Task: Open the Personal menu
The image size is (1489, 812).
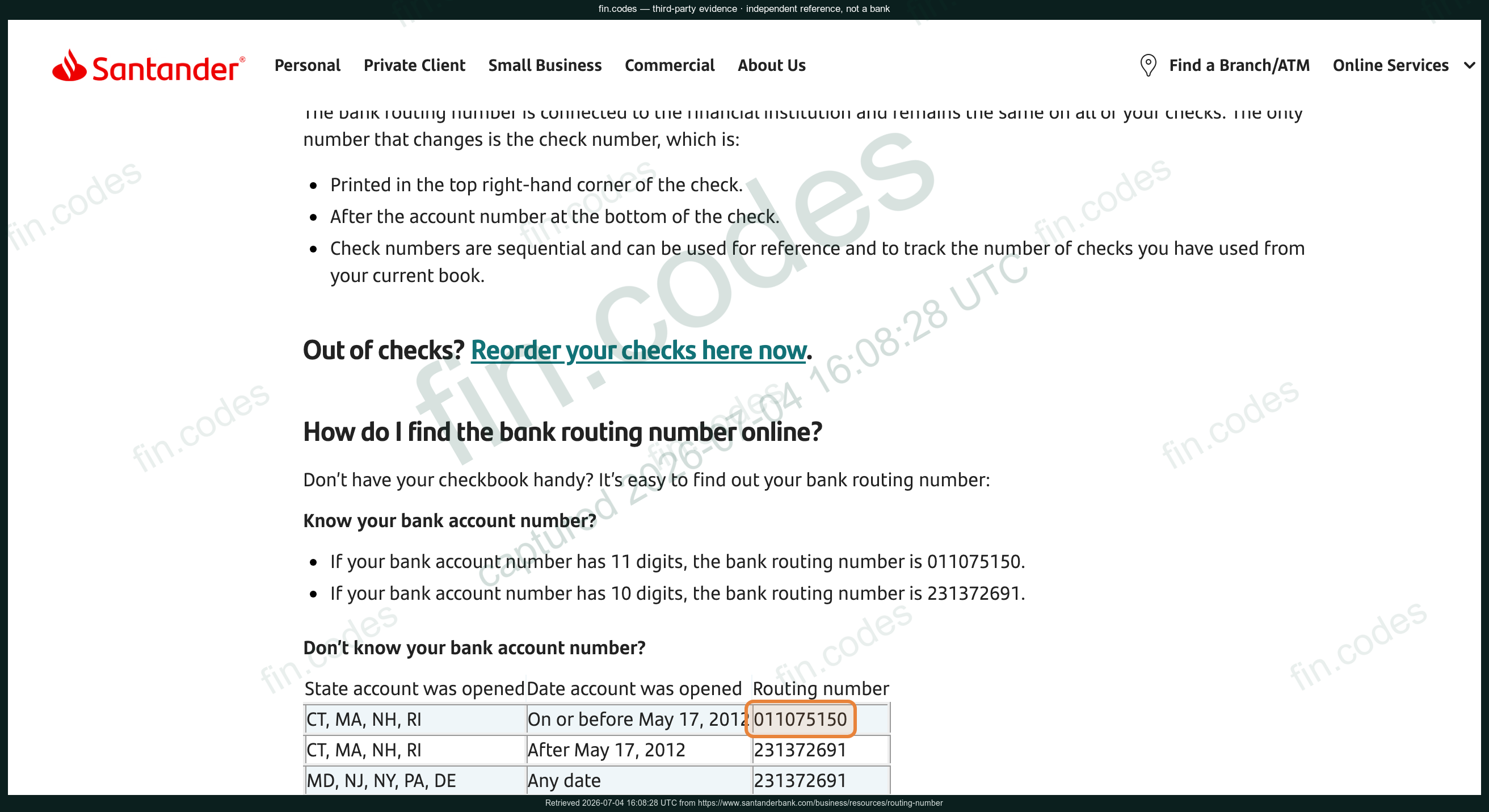Action: click(x=308, y=65)
